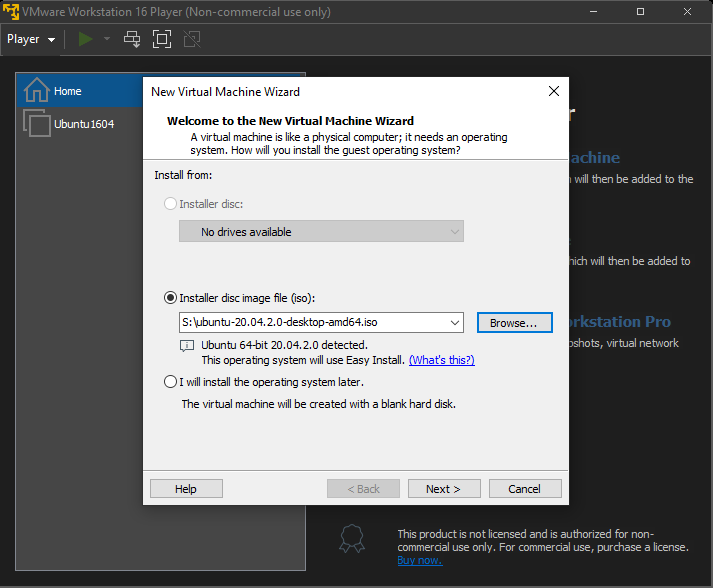Choose the Installer disc radio button

(170, 204)
